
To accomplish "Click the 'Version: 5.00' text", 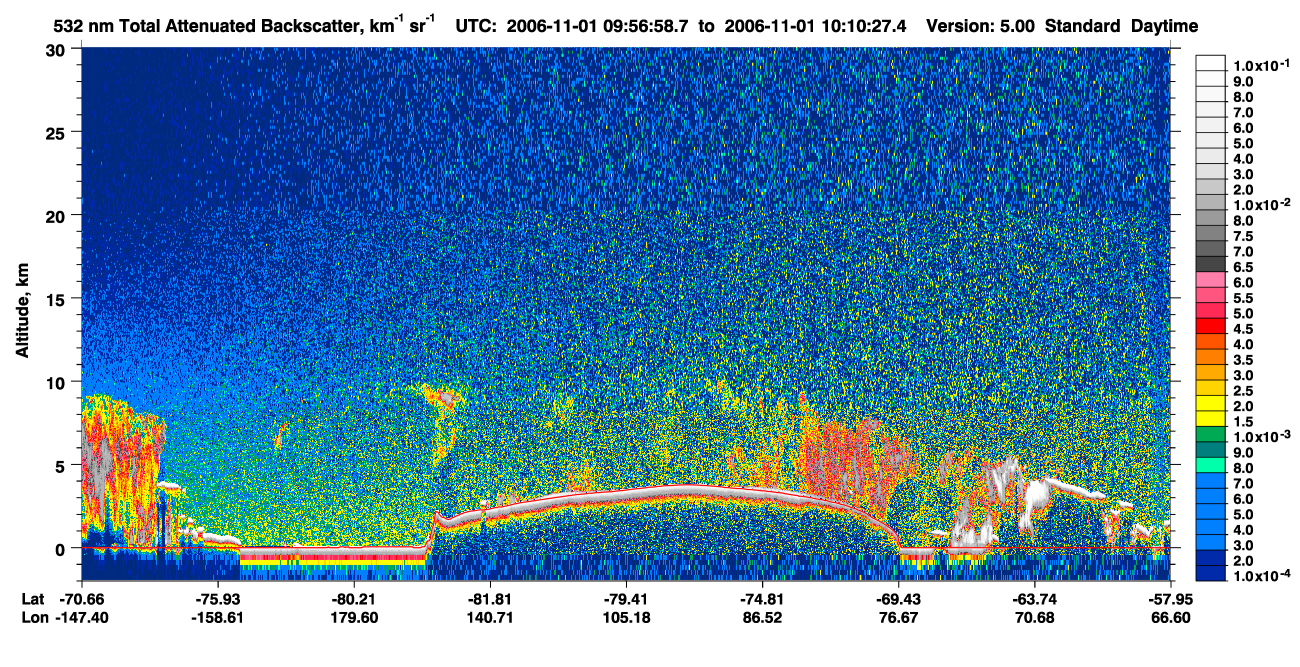I will point(982,26).
